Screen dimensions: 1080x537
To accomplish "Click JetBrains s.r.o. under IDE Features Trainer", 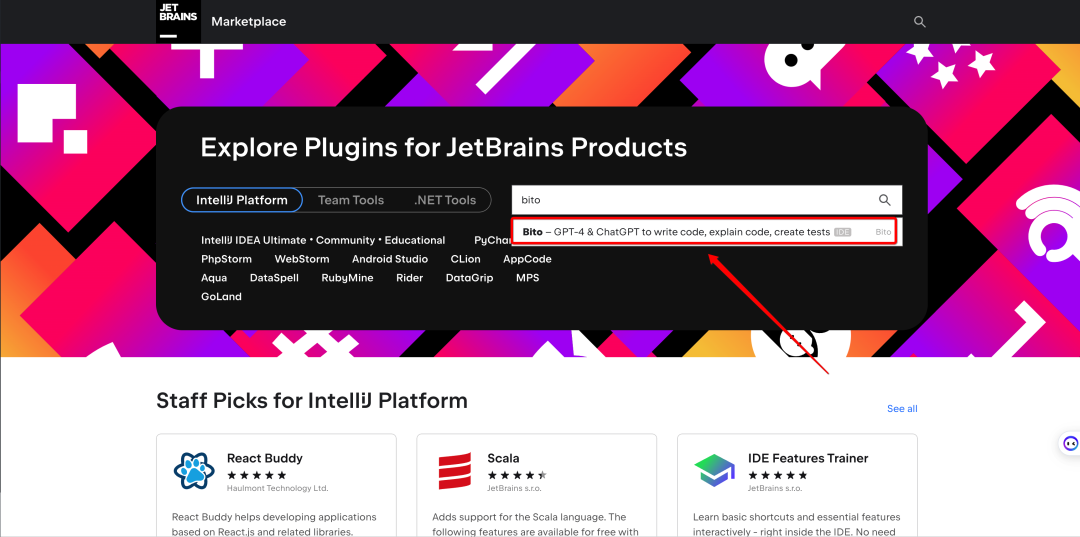I will 775,489.
